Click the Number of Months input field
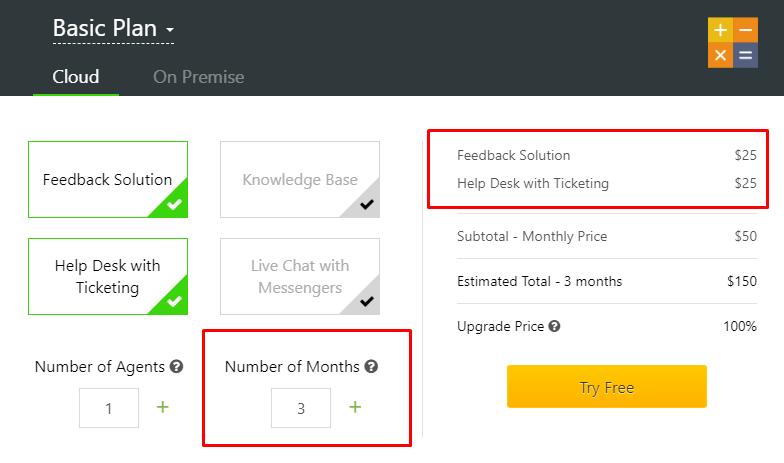Viewport: 784px width, 463px height. (x=301, y=408)
